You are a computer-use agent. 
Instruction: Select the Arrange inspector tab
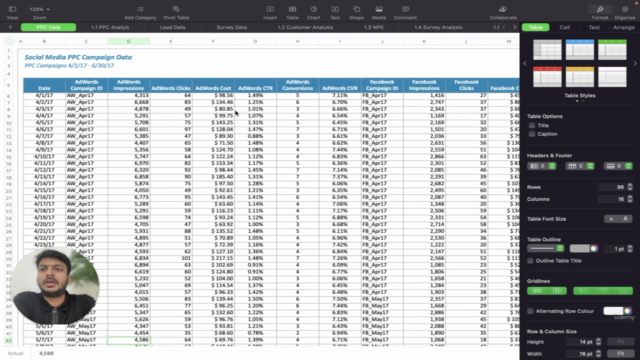point(623,27)
